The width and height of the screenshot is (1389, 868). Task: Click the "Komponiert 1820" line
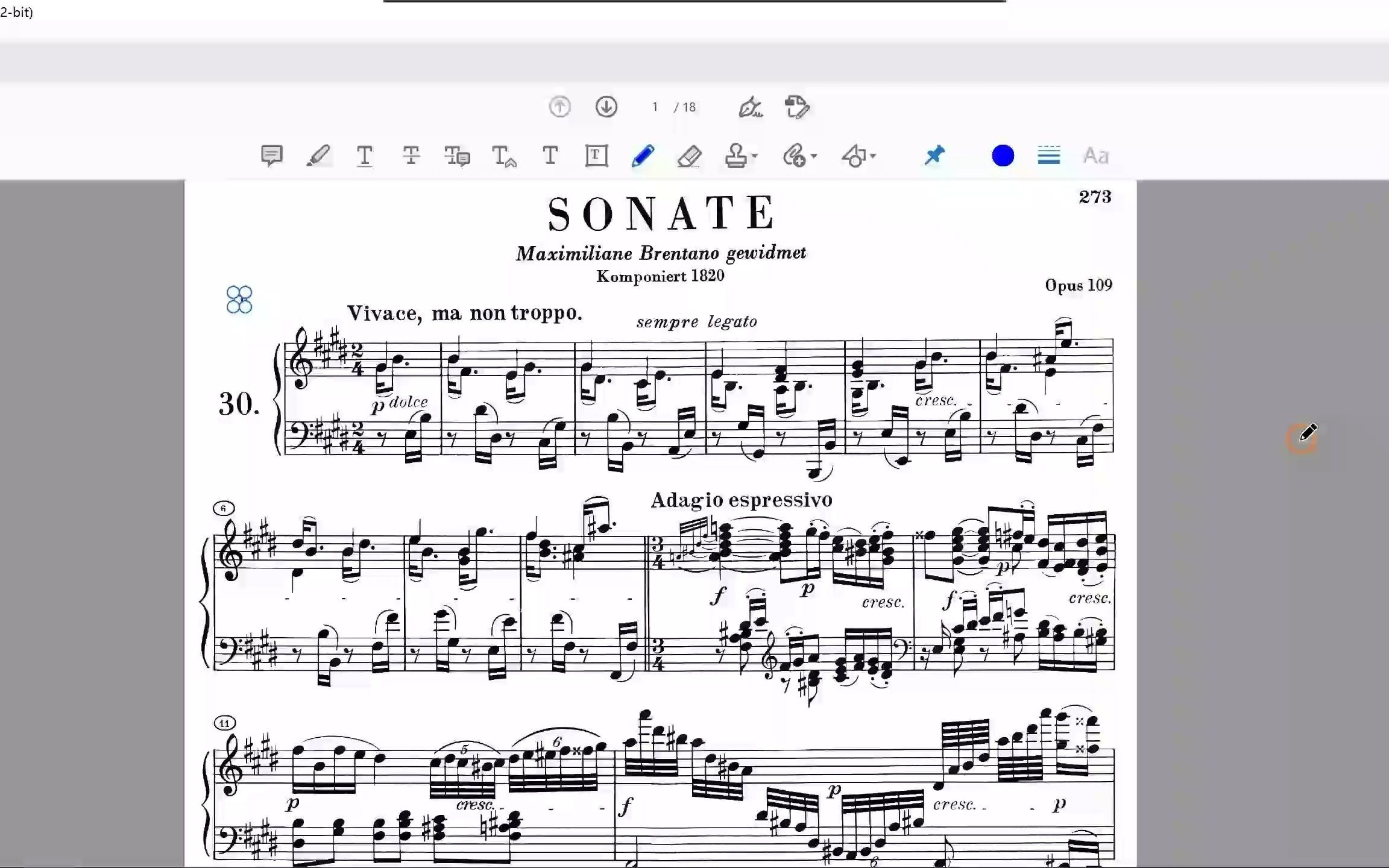660,276
